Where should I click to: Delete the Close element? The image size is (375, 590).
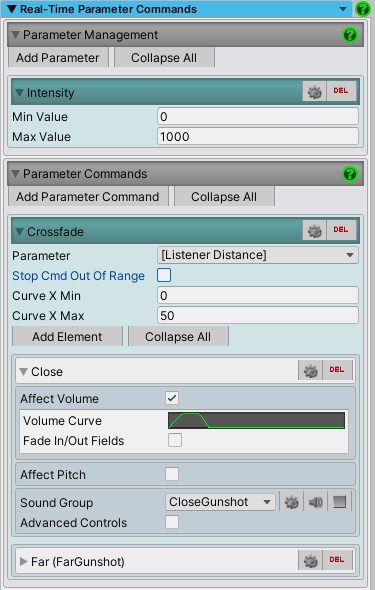[x=337, y=370]
